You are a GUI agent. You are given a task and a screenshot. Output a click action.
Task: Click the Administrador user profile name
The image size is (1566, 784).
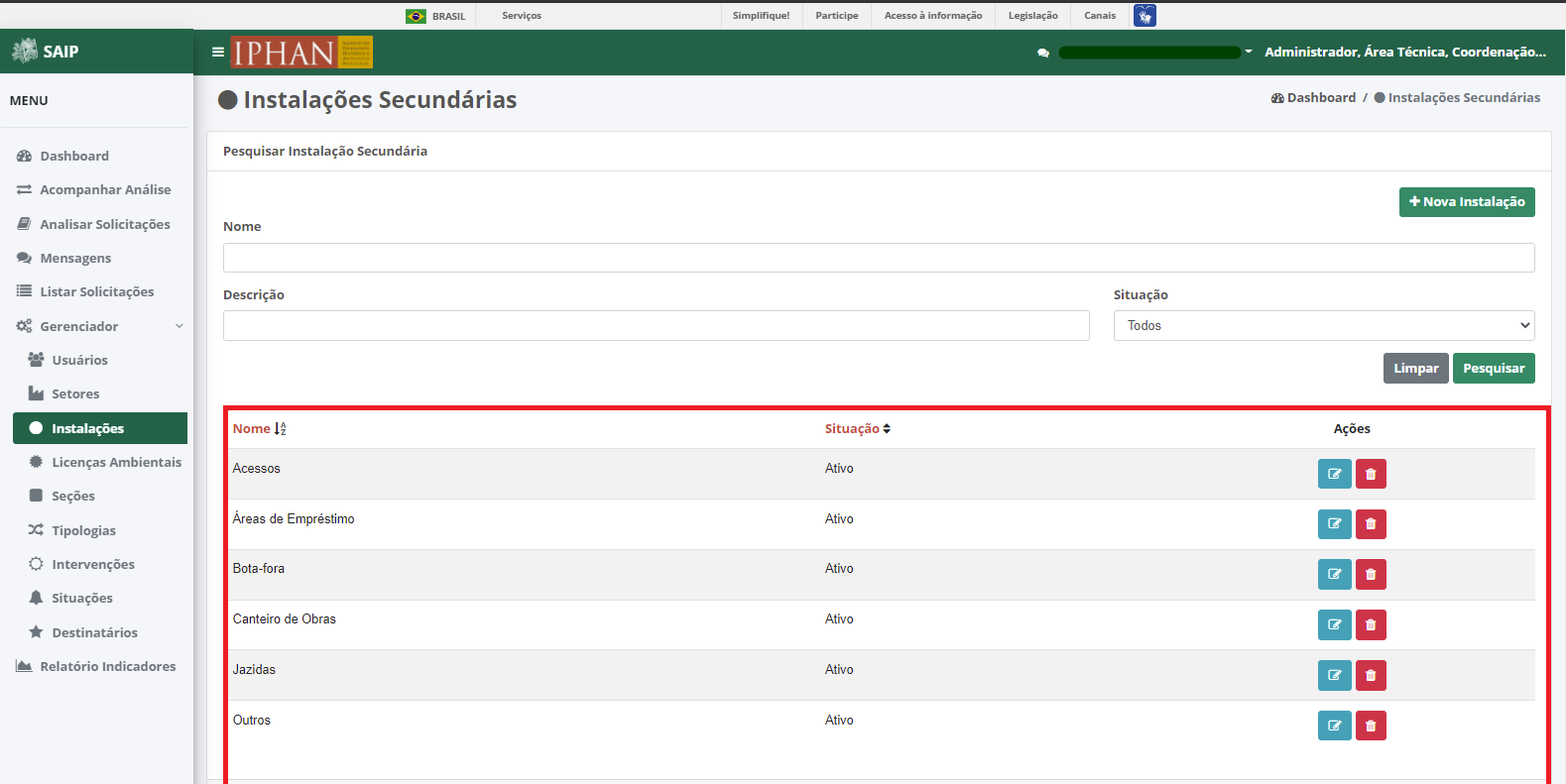pos(1405,52)
